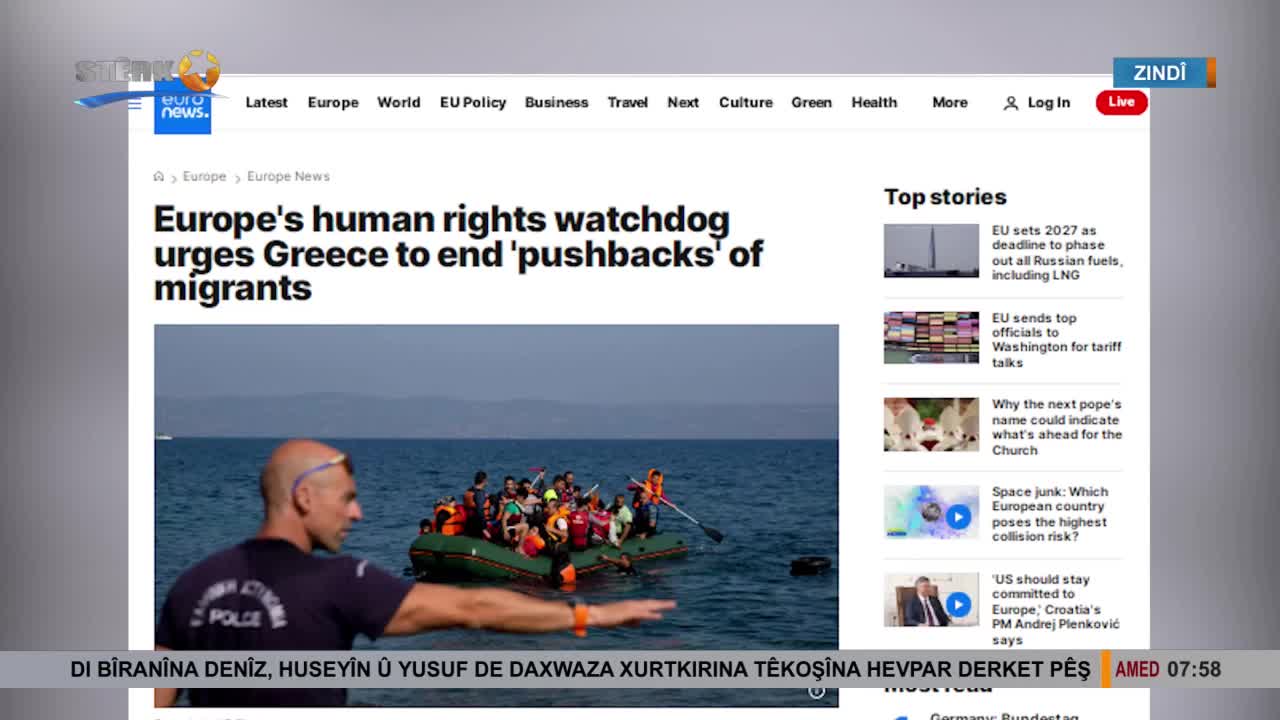
Task: Click the image info icon on photo
Action: click(817, 691)
